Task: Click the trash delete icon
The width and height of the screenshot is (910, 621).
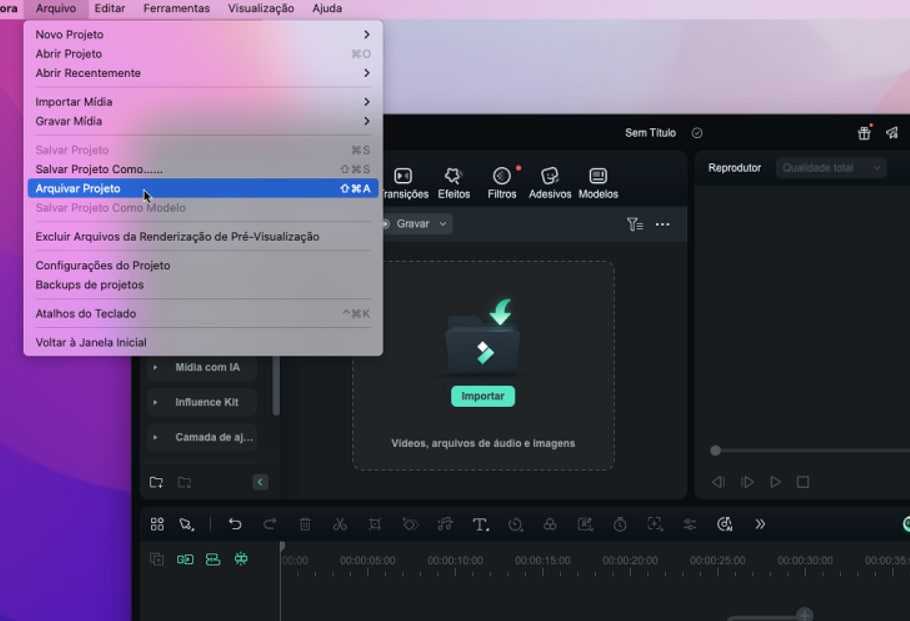Action: pos(305,524)
